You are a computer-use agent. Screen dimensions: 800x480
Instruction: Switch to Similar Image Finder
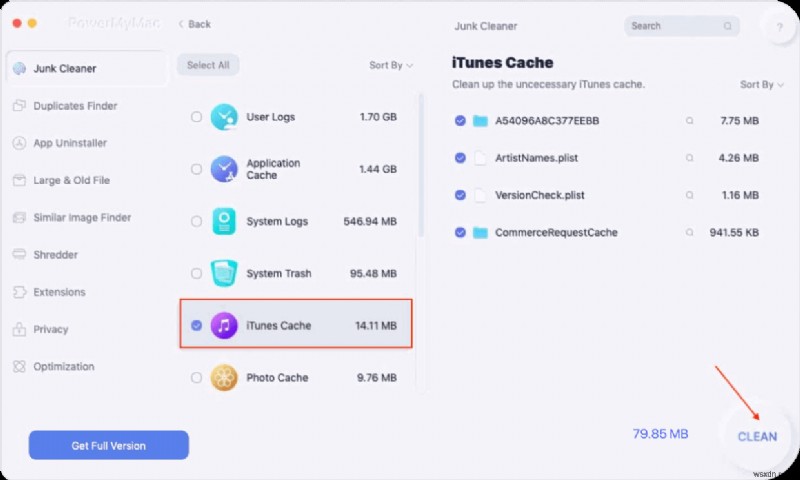pos(82,217)
